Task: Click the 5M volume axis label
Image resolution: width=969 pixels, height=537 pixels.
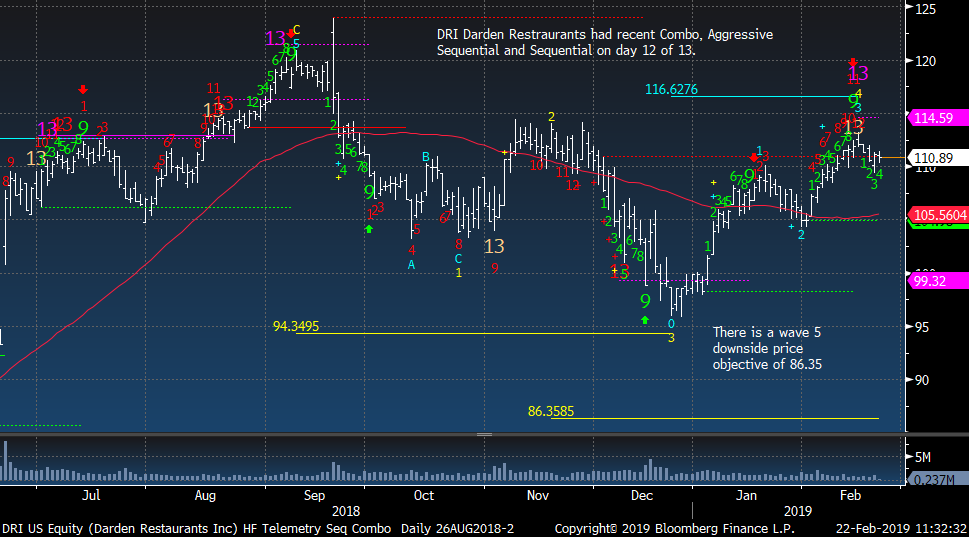Action: tap(923, 457)
